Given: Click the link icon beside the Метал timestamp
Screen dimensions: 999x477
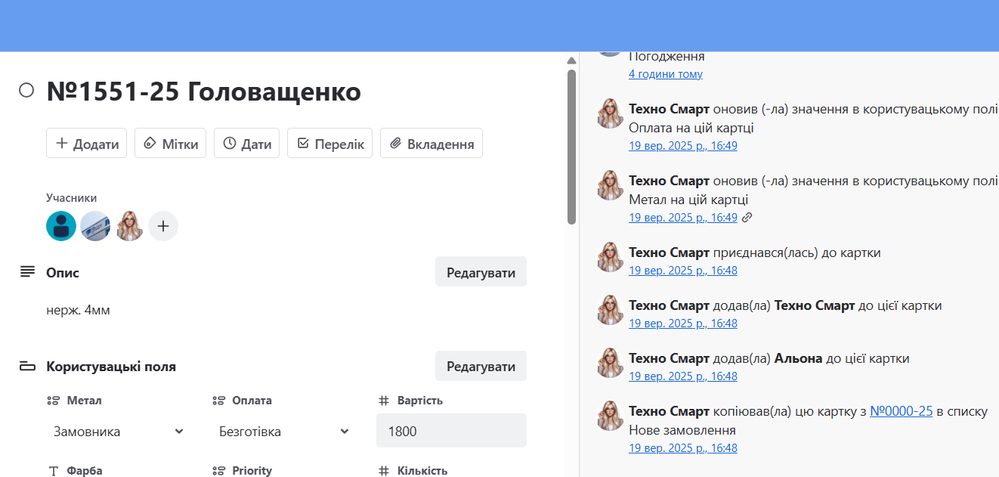Looking at the screenshot, I should tap(748, 218).
